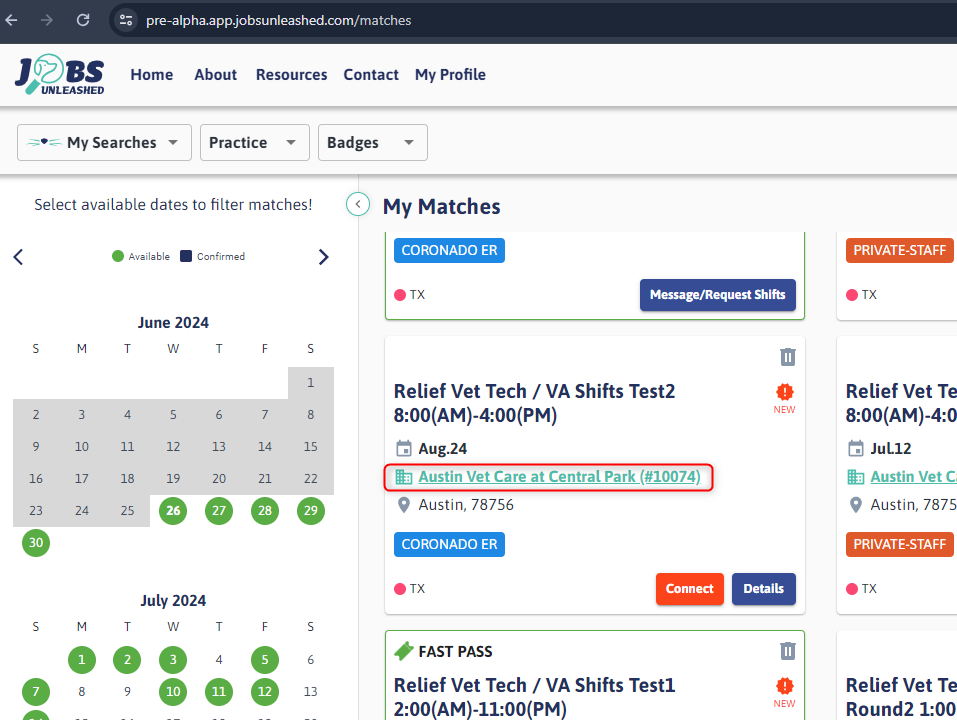957x720 pixels.
Task: Click the Jul.12 date text
Action: (891, 448)
